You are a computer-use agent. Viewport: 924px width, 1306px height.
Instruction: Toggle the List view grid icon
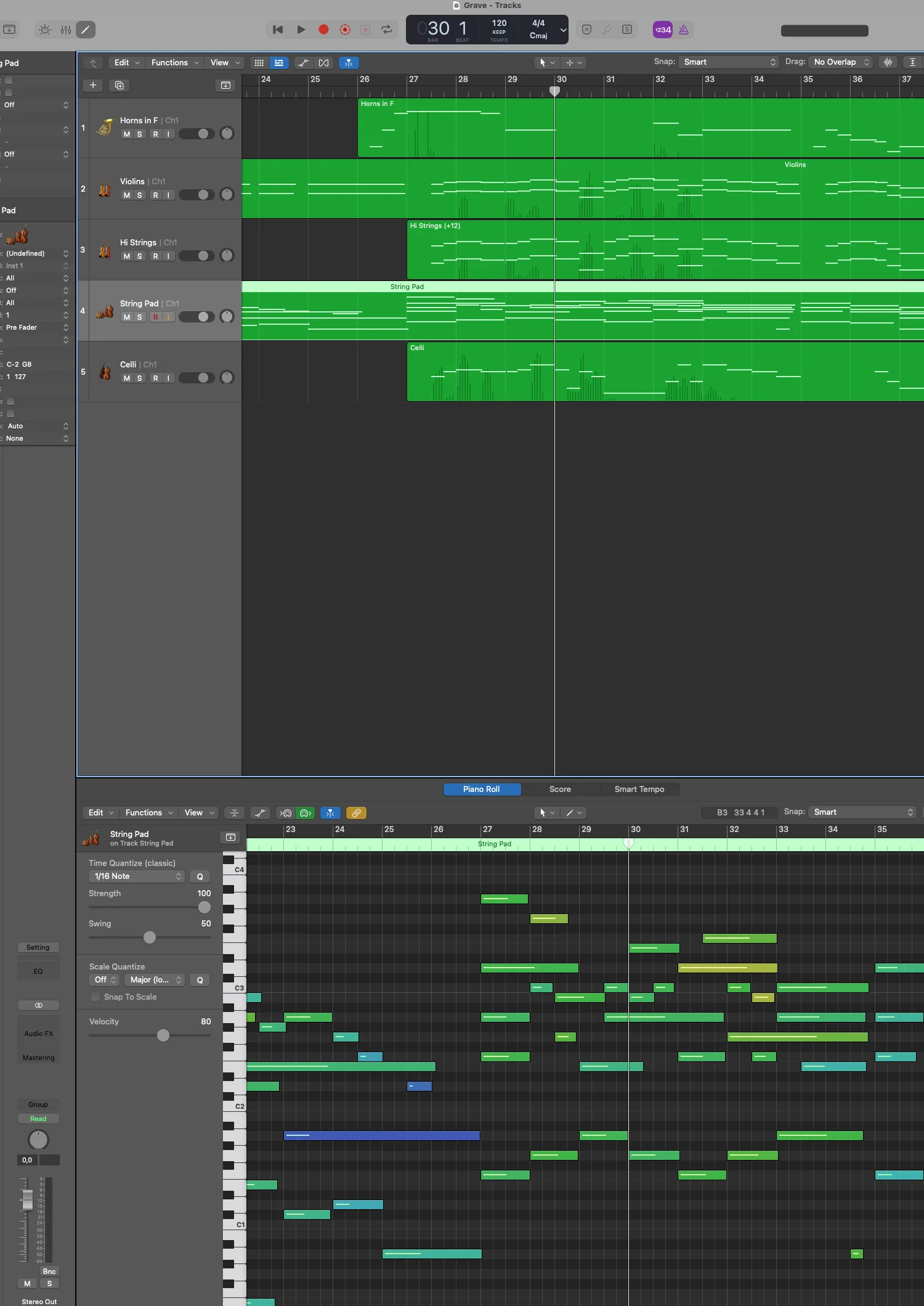click(x=259, y=63)
